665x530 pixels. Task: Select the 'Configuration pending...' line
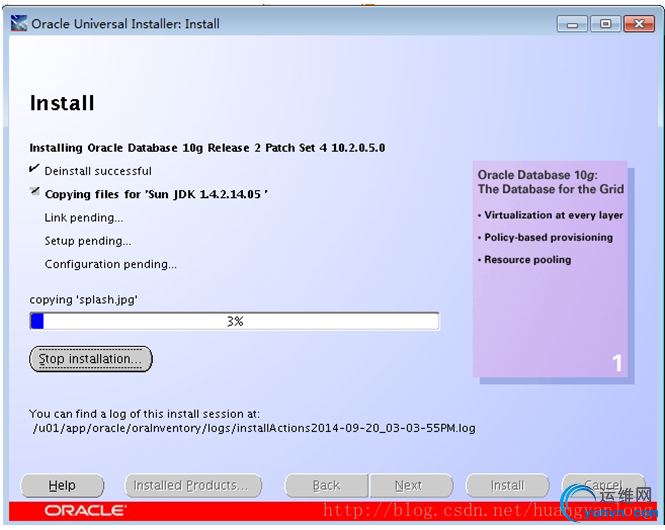(111, 264)
